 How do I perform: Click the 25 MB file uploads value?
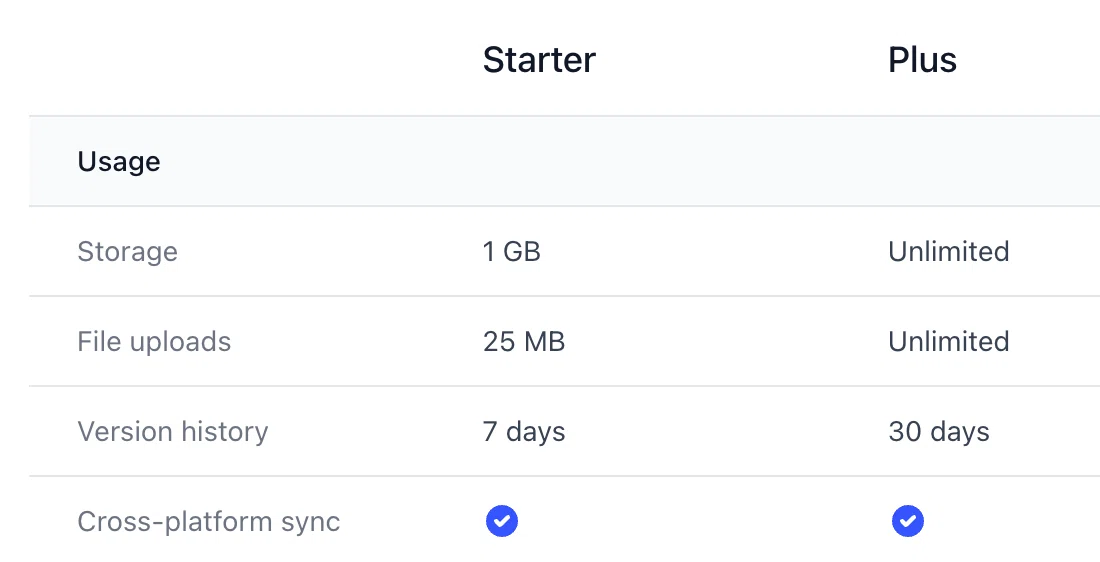[524, 342]
